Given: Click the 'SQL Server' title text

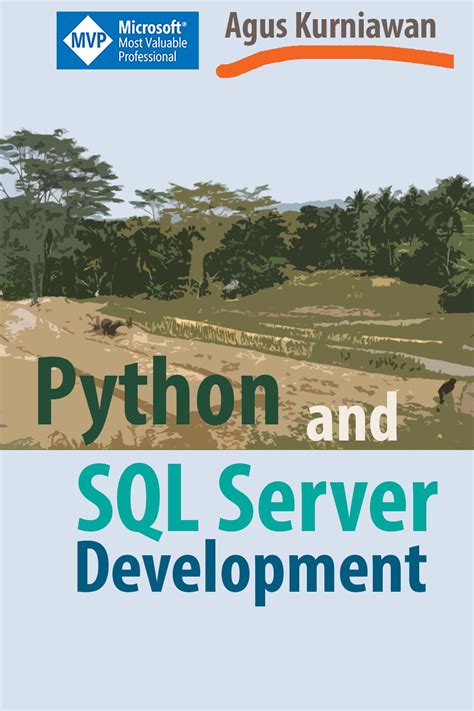Looking at the screenshot, I should coord(257,501).
